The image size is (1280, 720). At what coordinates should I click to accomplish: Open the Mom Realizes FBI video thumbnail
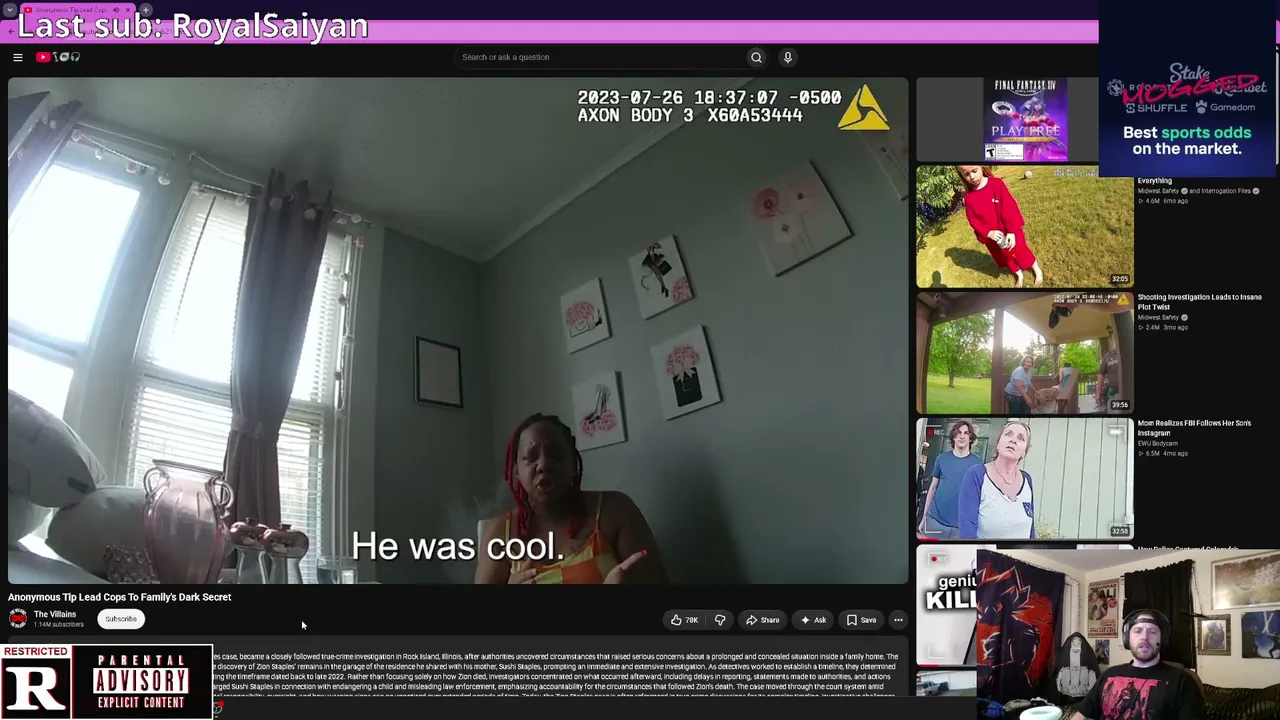point(1025,478)
